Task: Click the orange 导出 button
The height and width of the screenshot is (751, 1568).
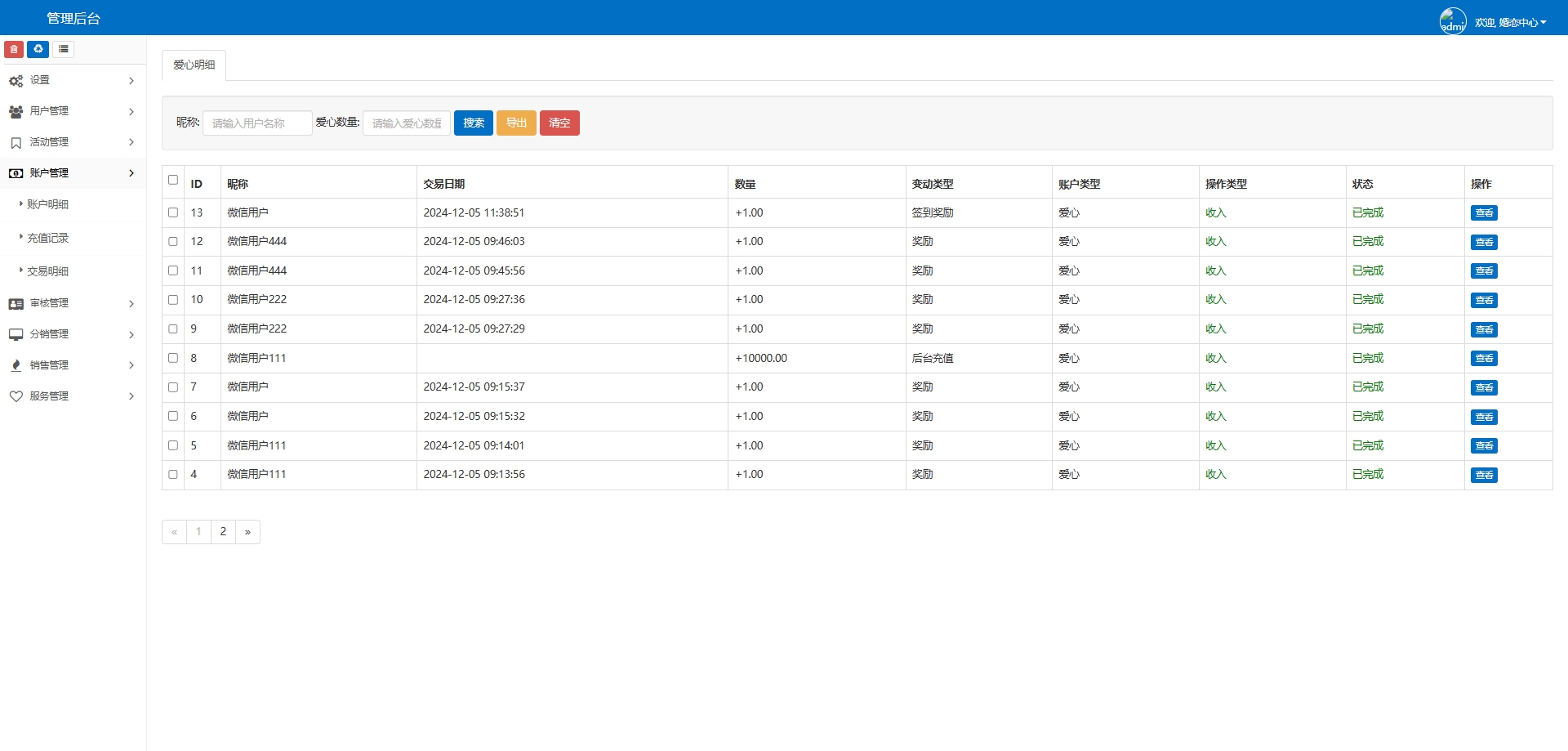Action: tap(516, 123)
